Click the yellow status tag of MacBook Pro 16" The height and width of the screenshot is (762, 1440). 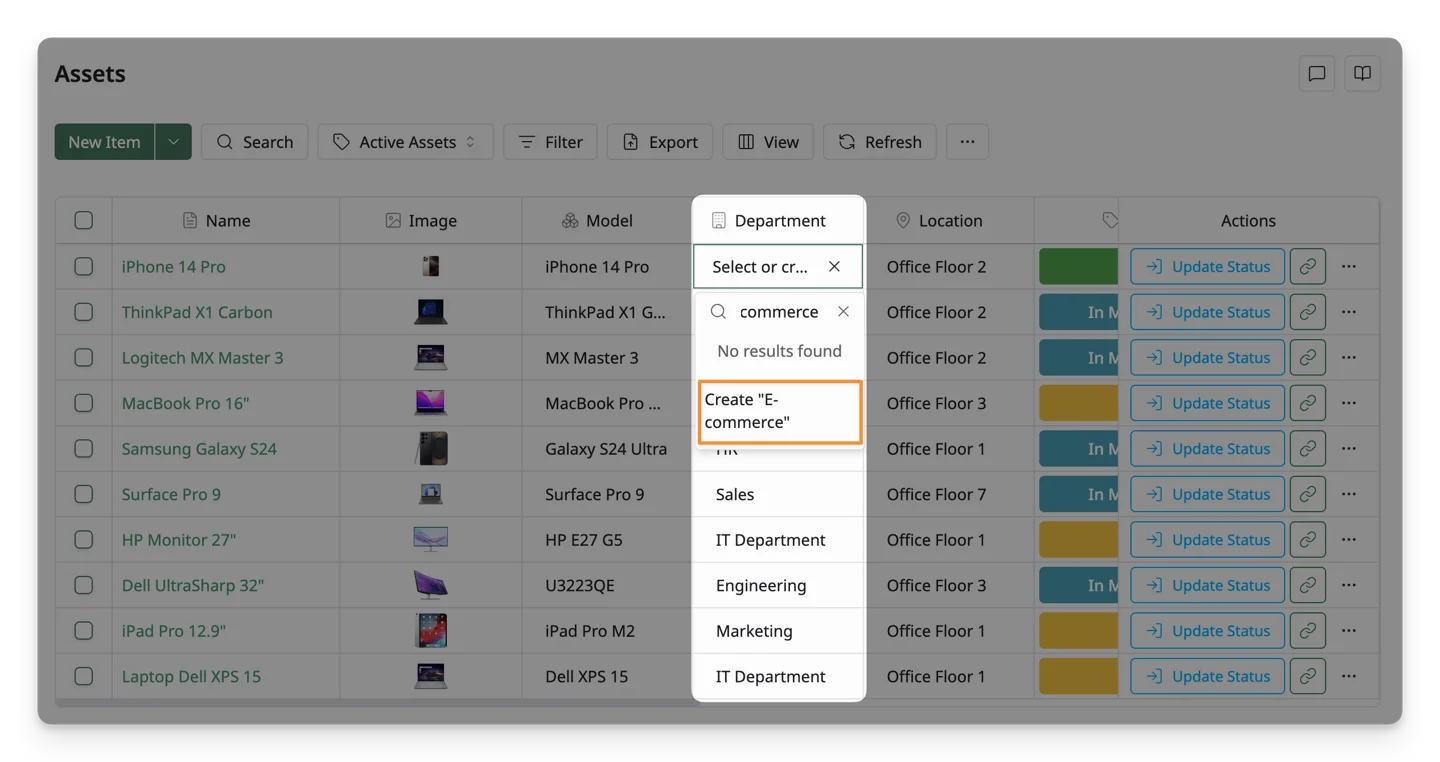pyautogui.click(x=1078, y=403)
